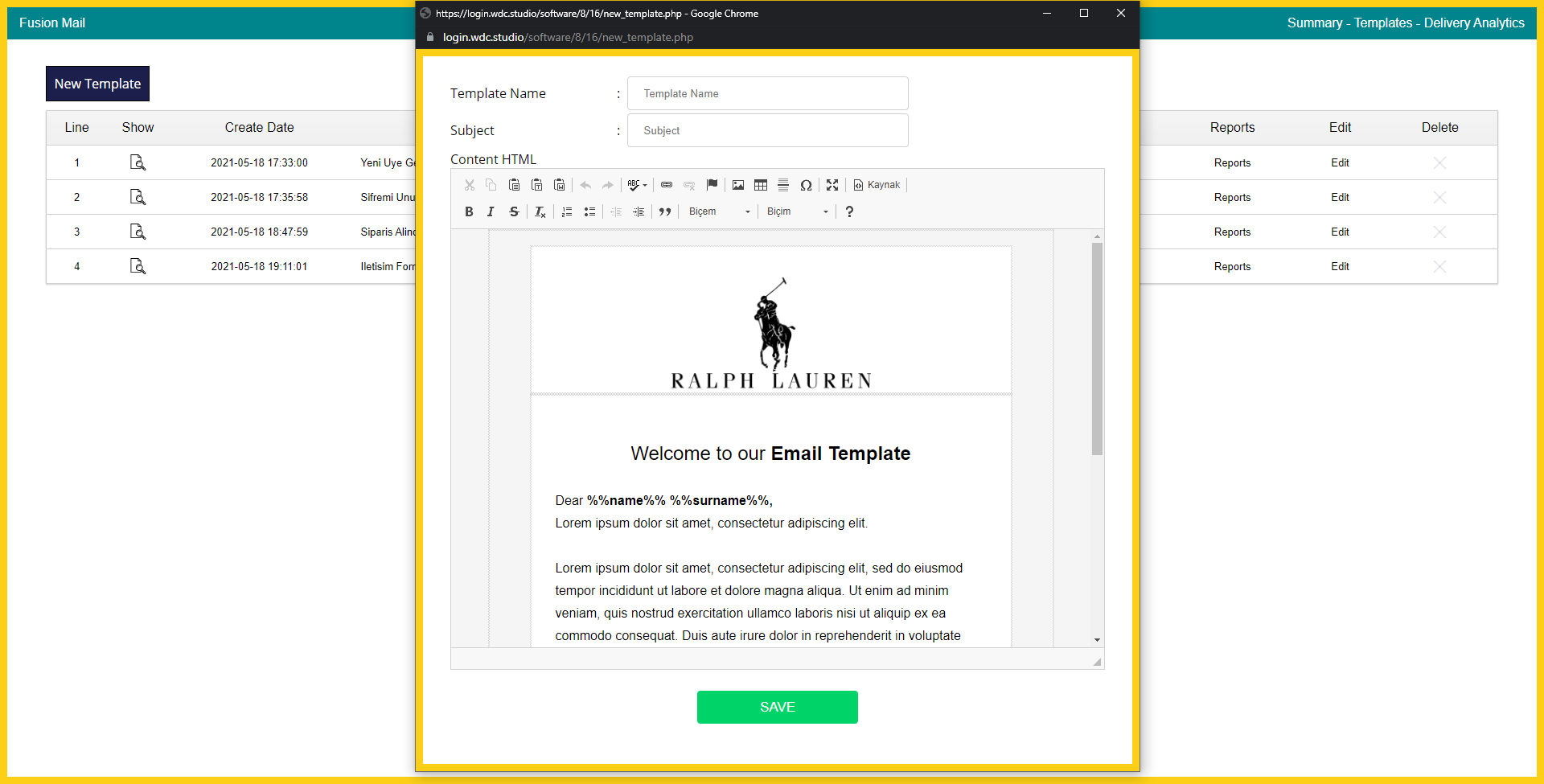Edit the template in line 2
The image size is (1544, 784).
coord(1340,197)
